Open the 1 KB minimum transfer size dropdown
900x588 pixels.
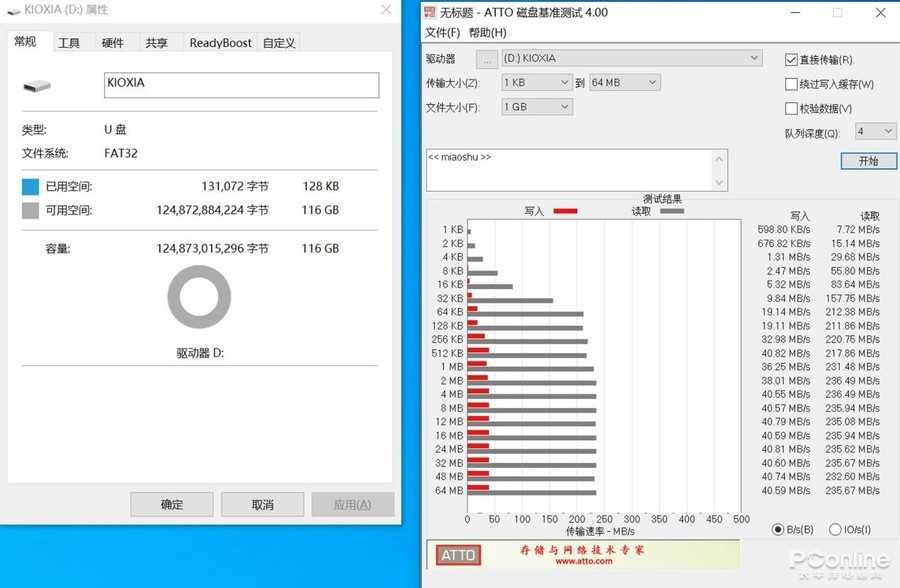pos(537,83)
